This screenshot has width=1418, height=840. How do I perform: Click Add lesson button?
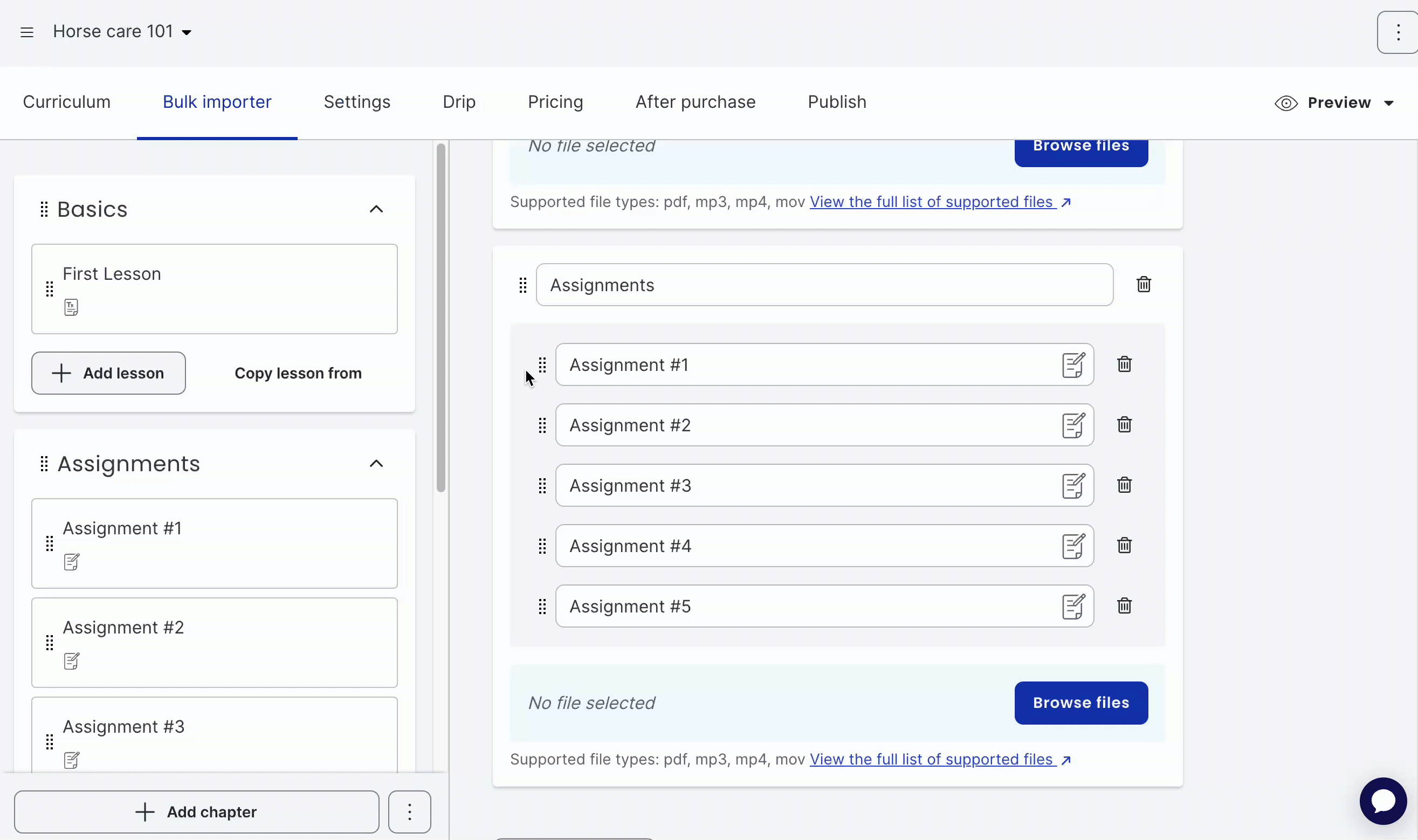109,373
